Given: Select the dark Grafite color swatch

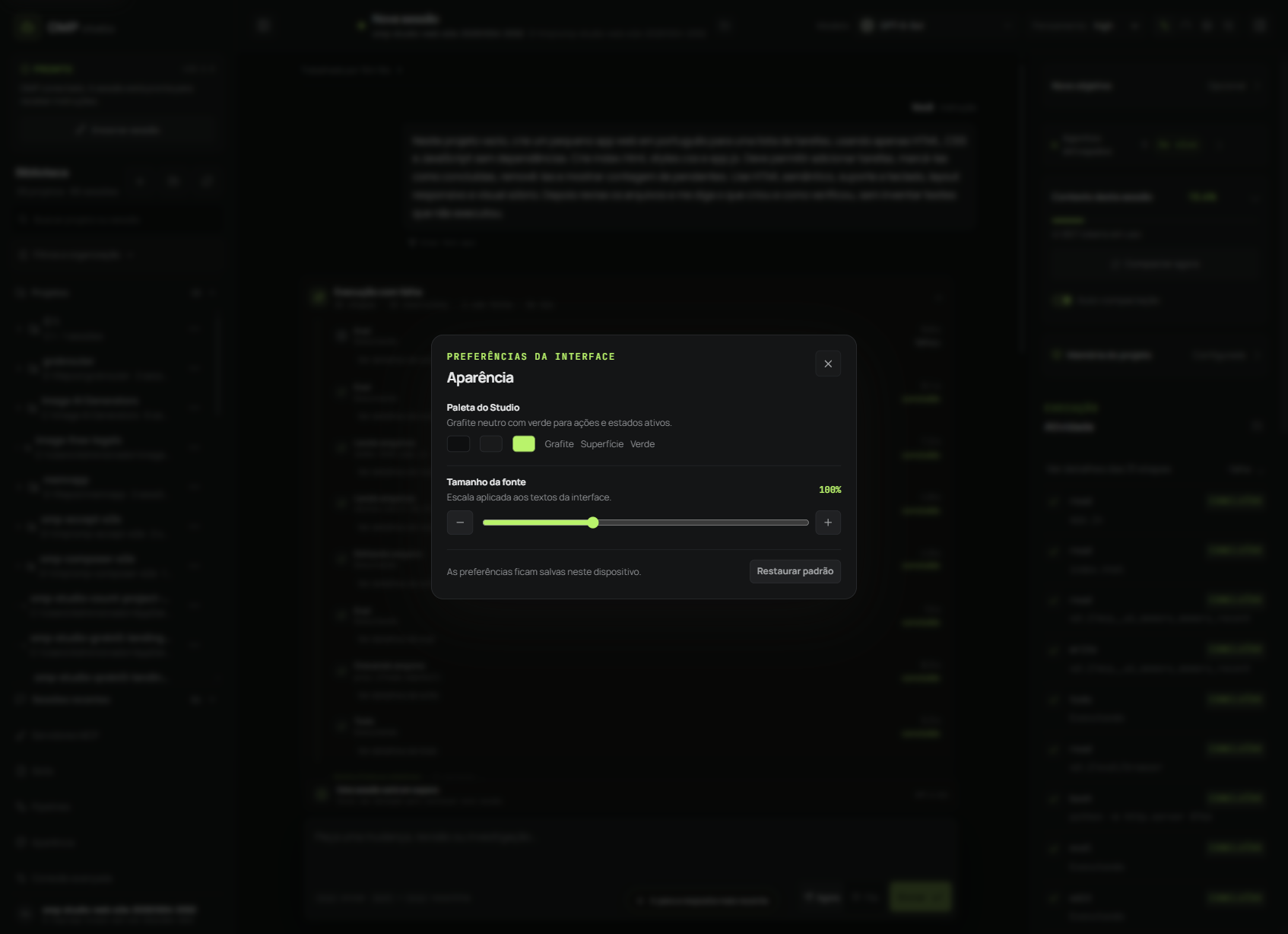Looking at the screenshot, I should point(458,443).
